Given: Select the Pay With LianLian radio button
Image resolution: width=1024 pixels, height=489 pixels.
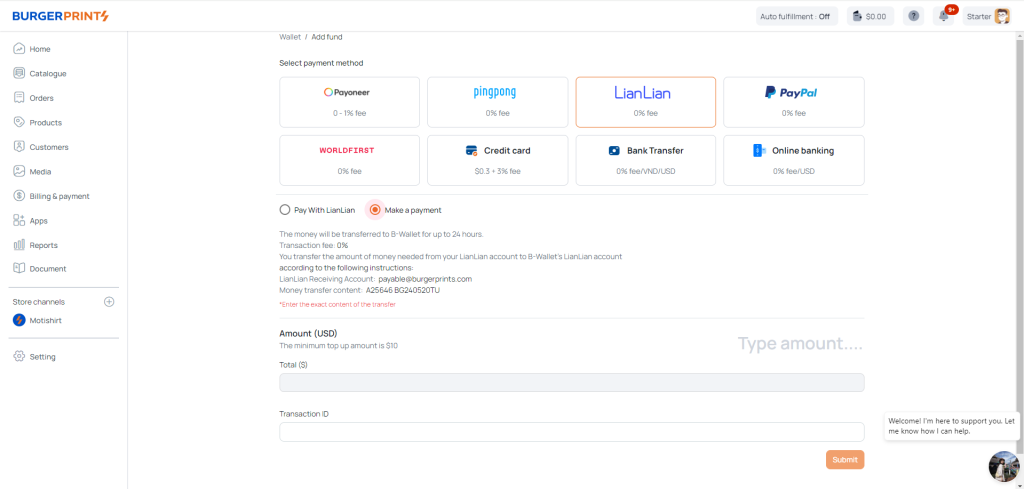Looking at the screenshot, I should (x=285, y=210).
